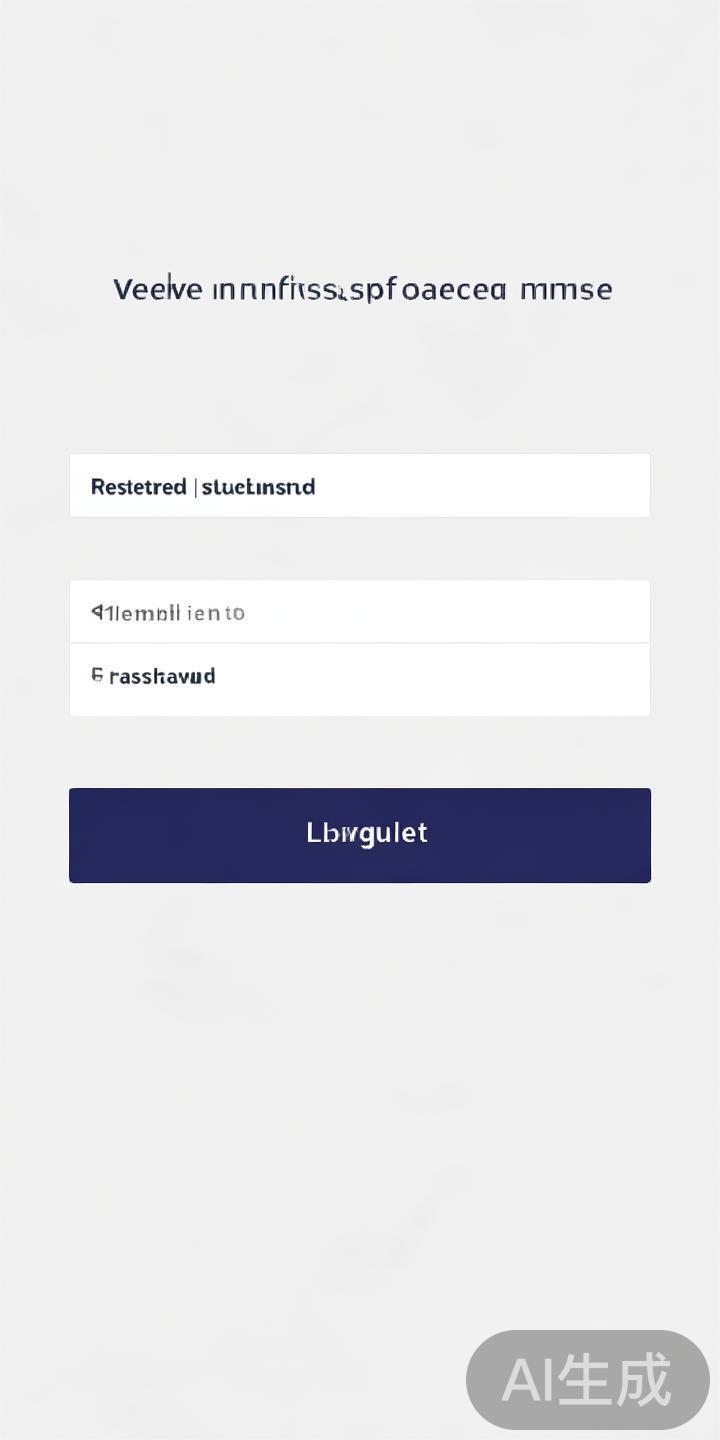This screenshot has width=720, height=1440.
Task: Click the "mmse" word in the heading
Action: point(566,290)
